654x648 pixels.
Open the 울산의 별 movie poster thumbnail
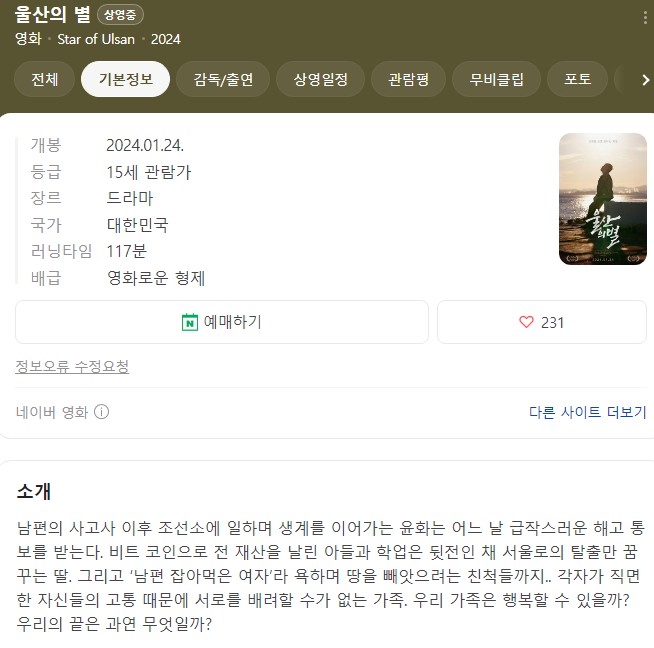603,199
